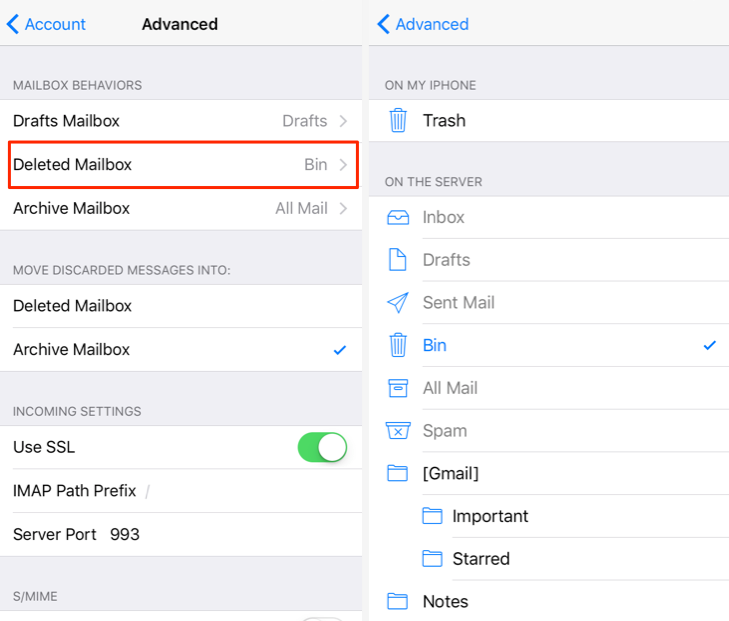
Task: Tap the Inbox tray icon
Action: coord(398,217)
